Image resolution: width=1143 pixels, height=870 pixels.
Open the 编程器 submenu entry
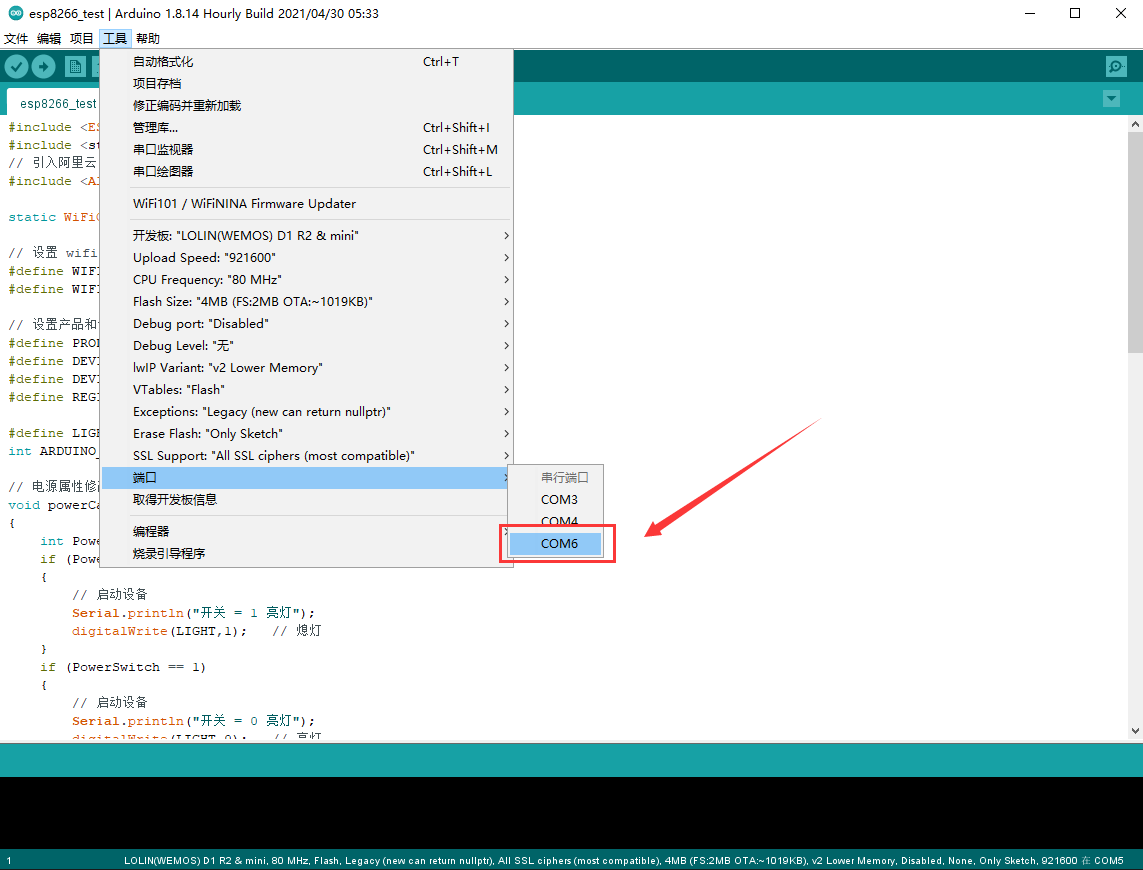pos(305,532)
